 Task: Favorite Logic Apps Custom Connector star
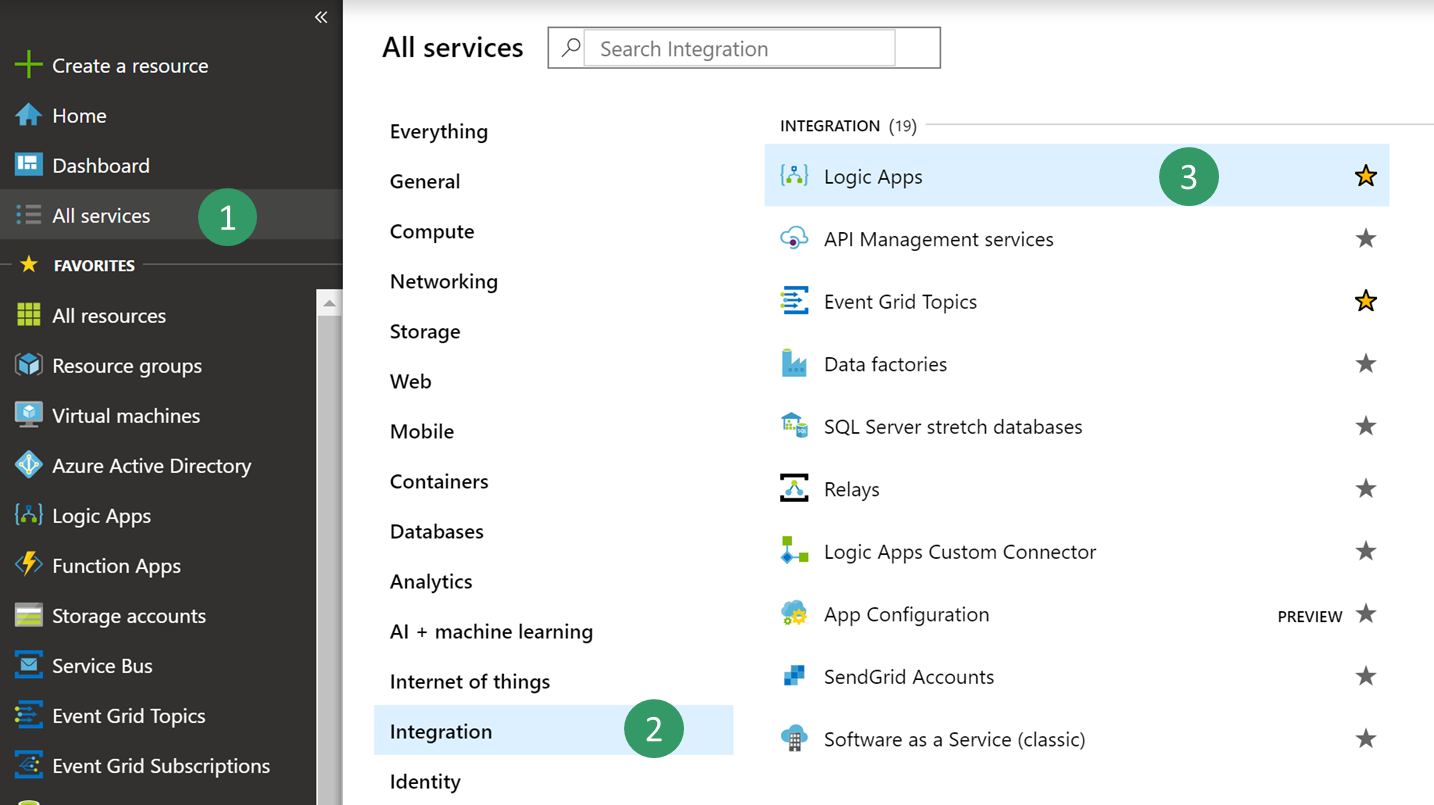tap(1366, 551)
